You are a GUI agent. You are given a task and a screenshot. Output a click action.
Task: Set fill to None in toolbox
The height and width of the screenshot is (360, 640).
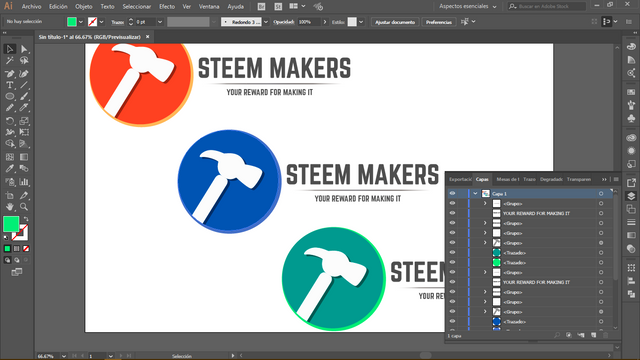pos(26,249)
